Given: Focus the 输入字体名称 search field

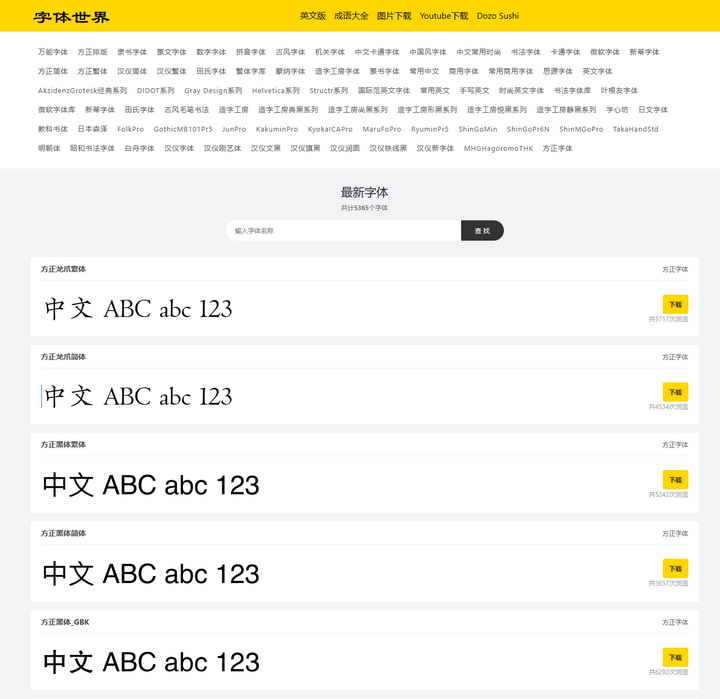Looking at the screenshot, I should pyautogui.click(x=343, y=231).
